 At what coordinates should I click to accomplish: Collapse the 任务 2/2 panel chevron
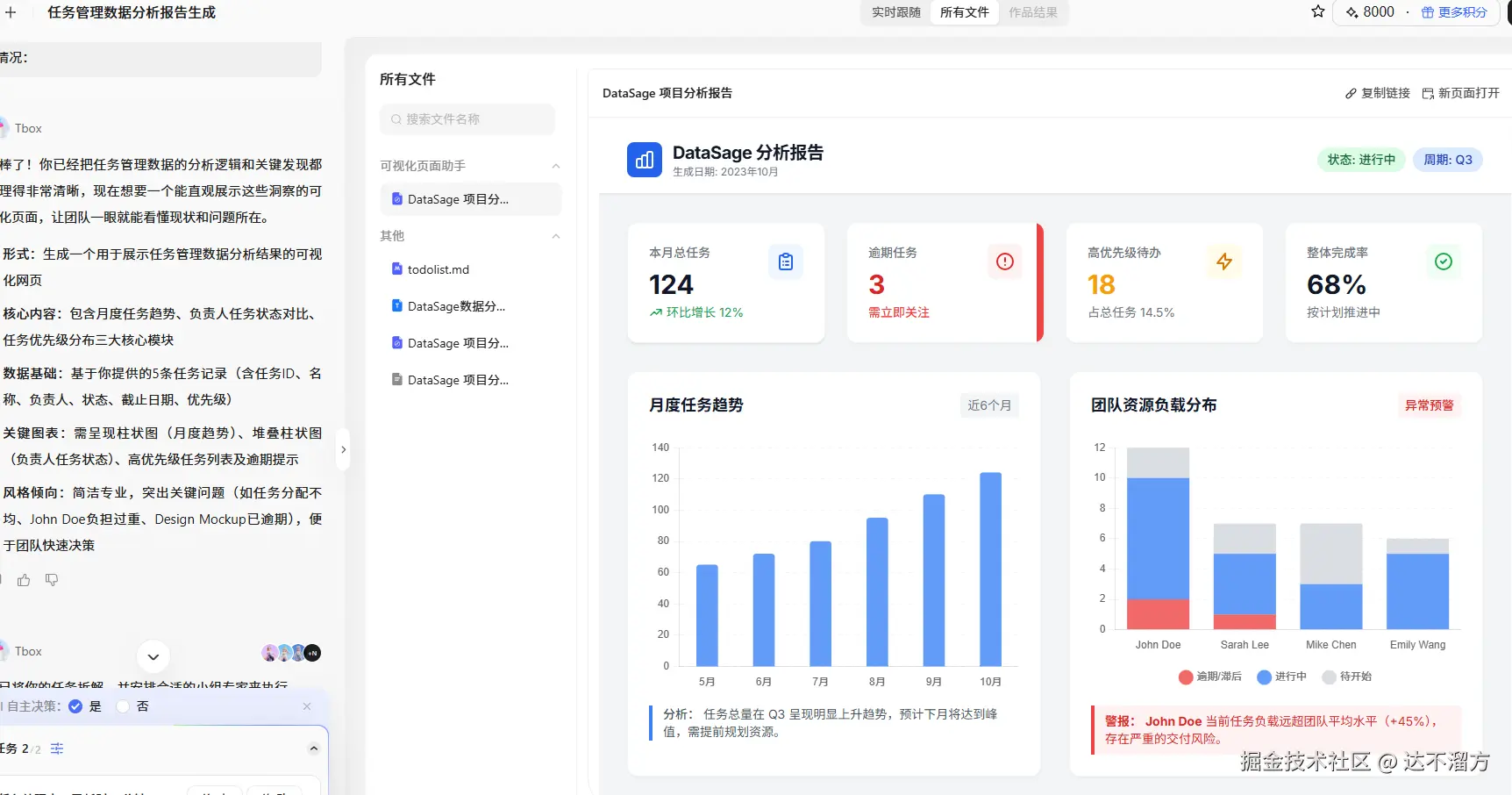click(x=314, y=748)
